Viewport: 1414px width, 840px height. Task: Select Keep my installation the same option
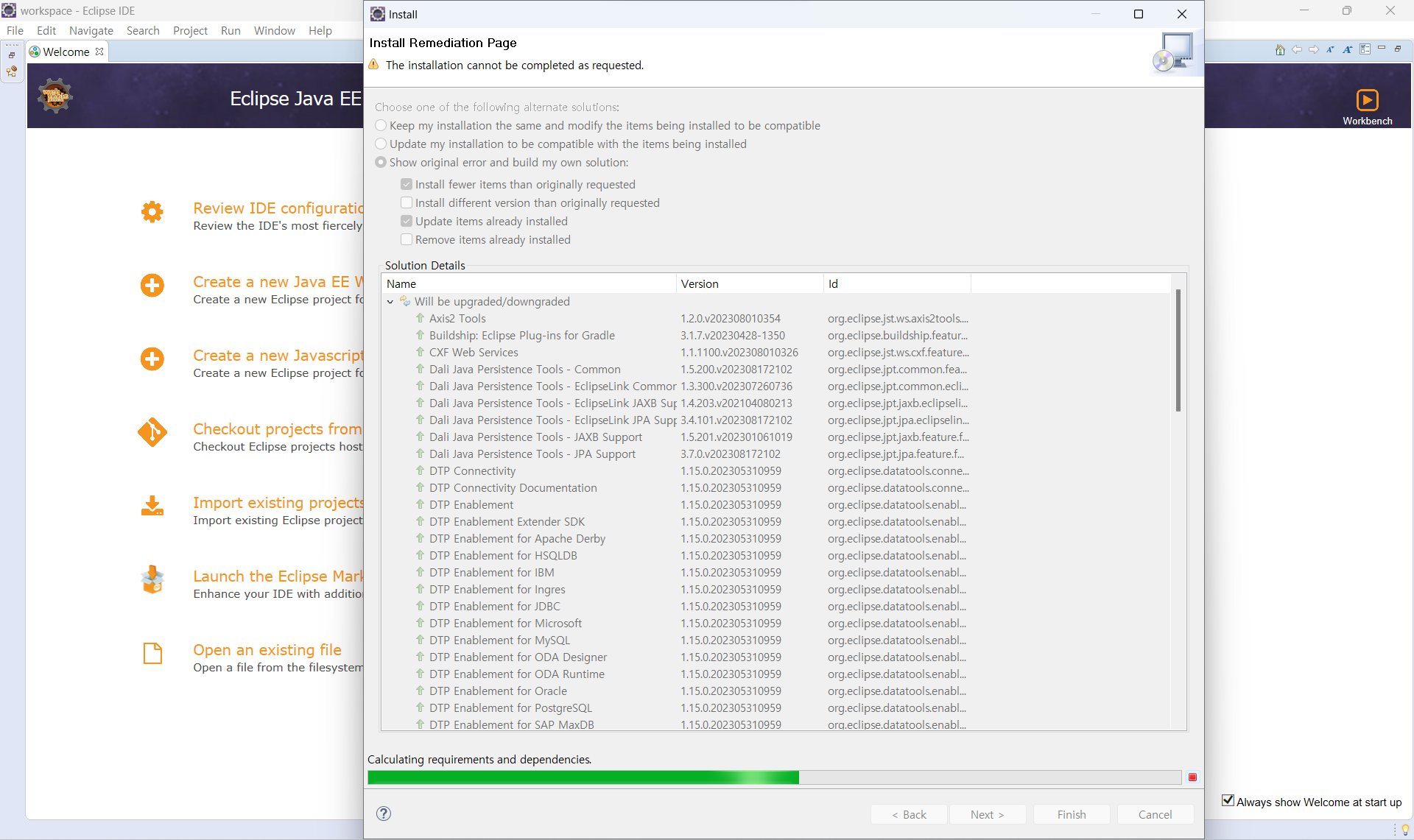coord(381,125)
